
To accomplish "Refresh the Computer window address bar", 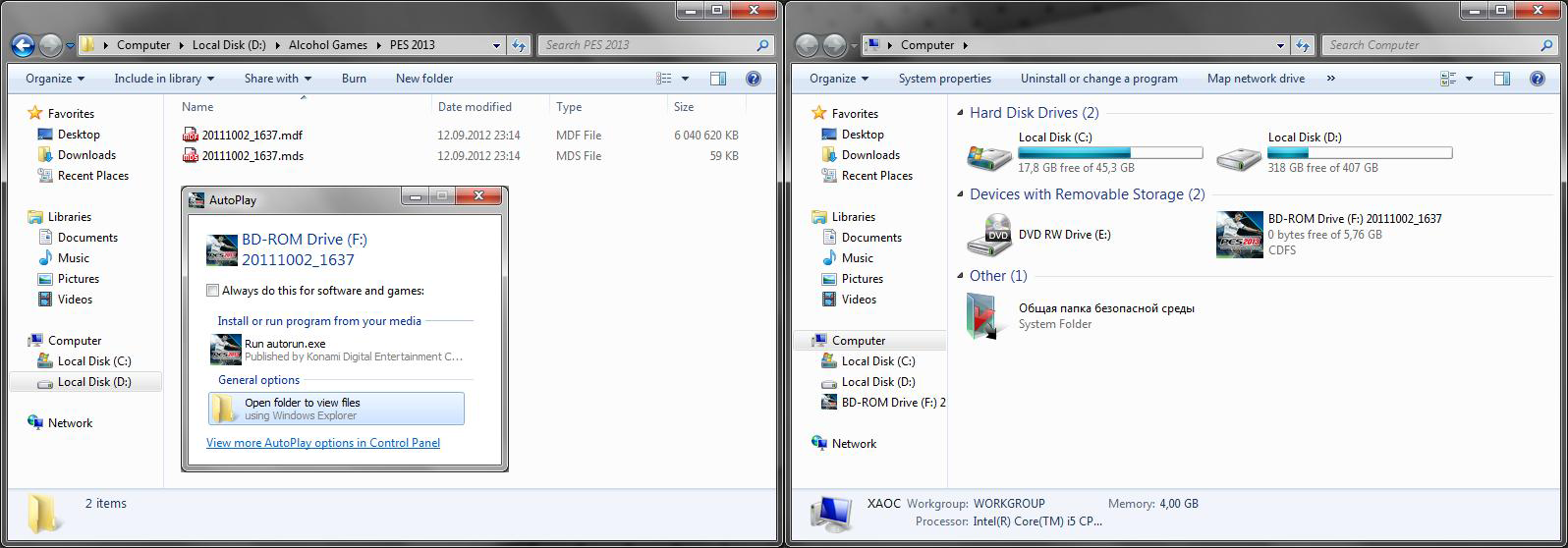I will 1305,45.
